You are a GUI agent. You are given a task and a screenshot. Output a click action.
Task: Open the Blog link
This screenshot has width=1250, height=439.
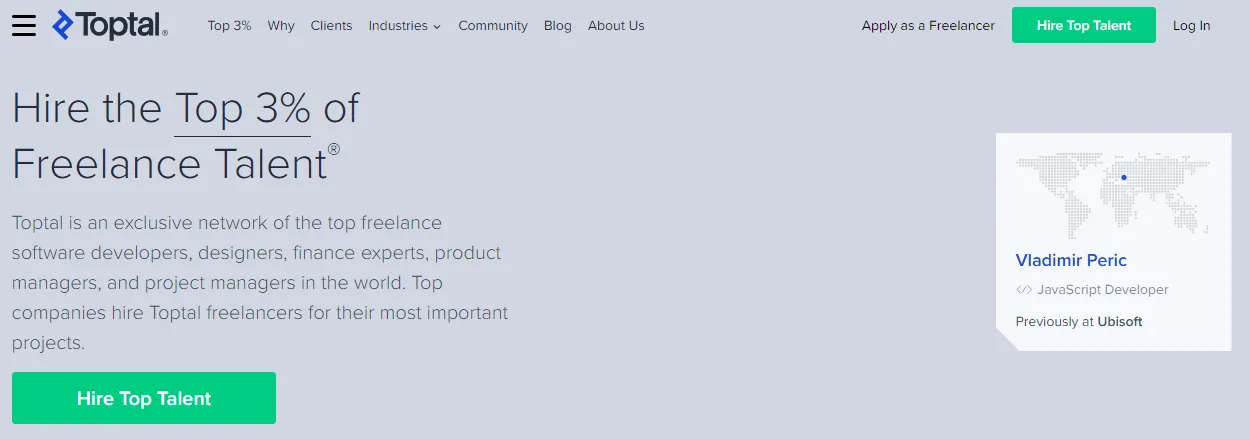(x=558, y=26)
